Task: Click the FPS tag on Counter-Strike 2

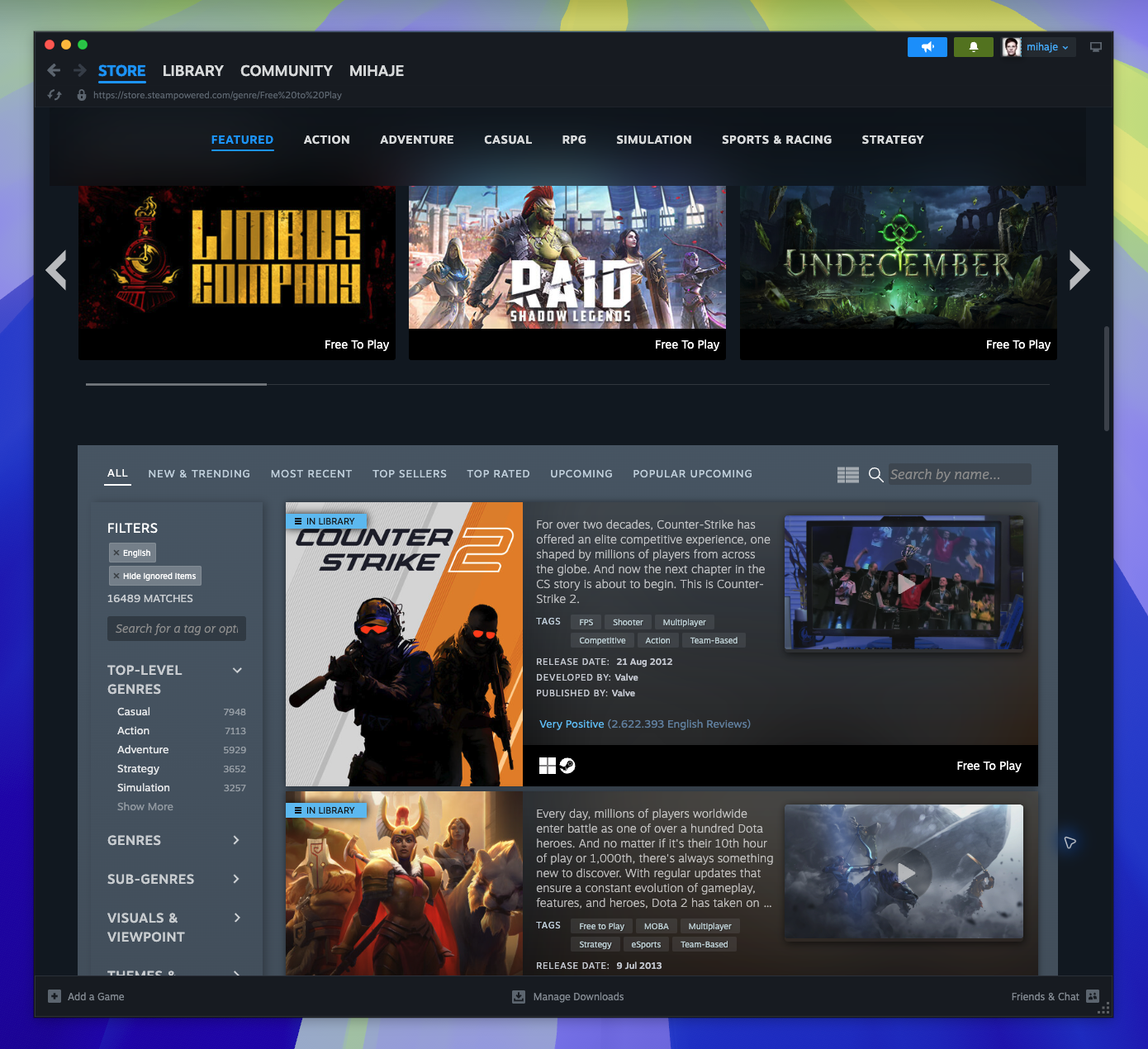Action: pyautogui.click(x=586, y=622)
